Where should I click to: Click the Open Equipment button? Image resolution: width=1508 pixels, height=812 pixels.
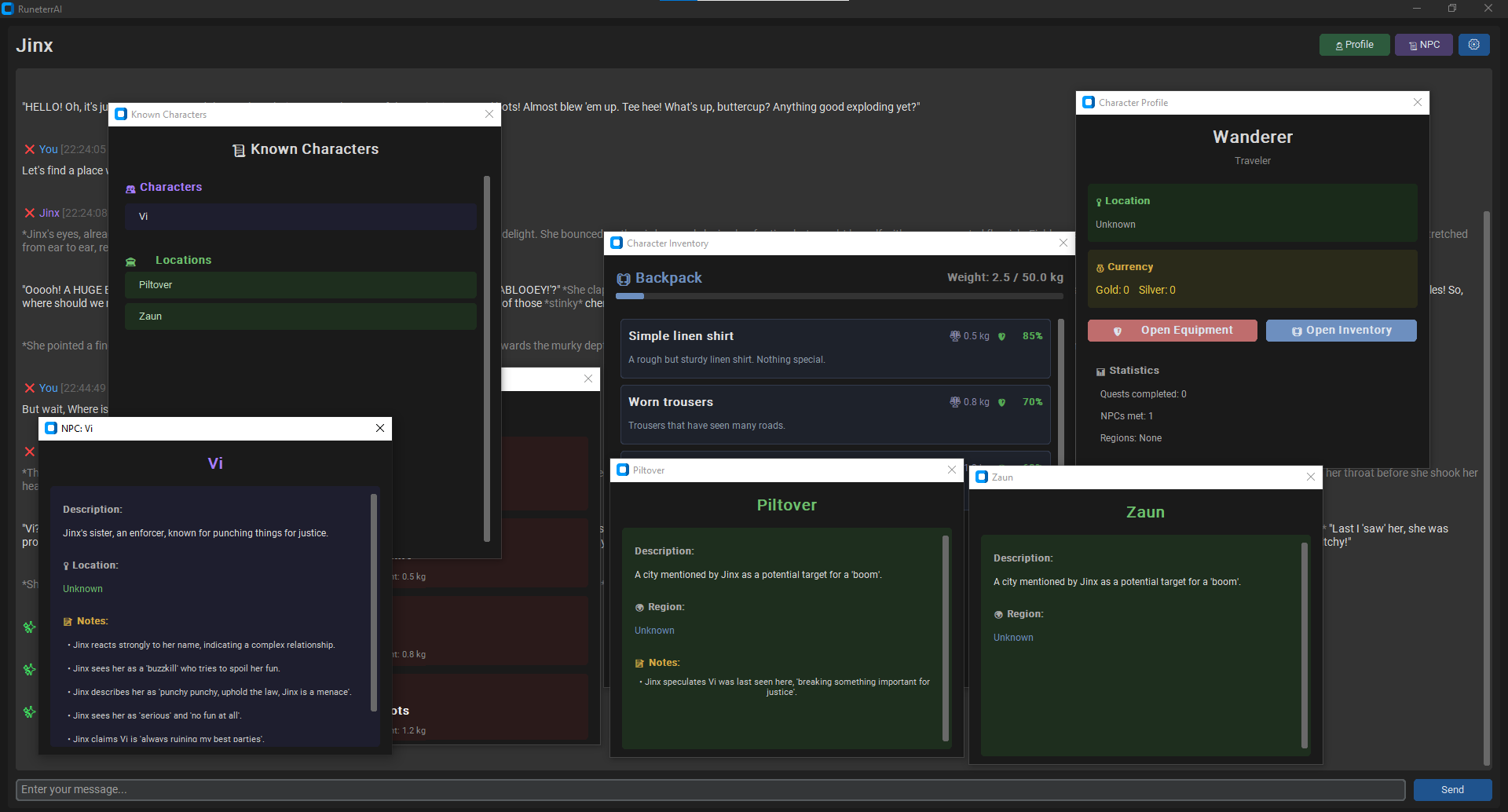pyautogui.click(x=1172, y=331)
